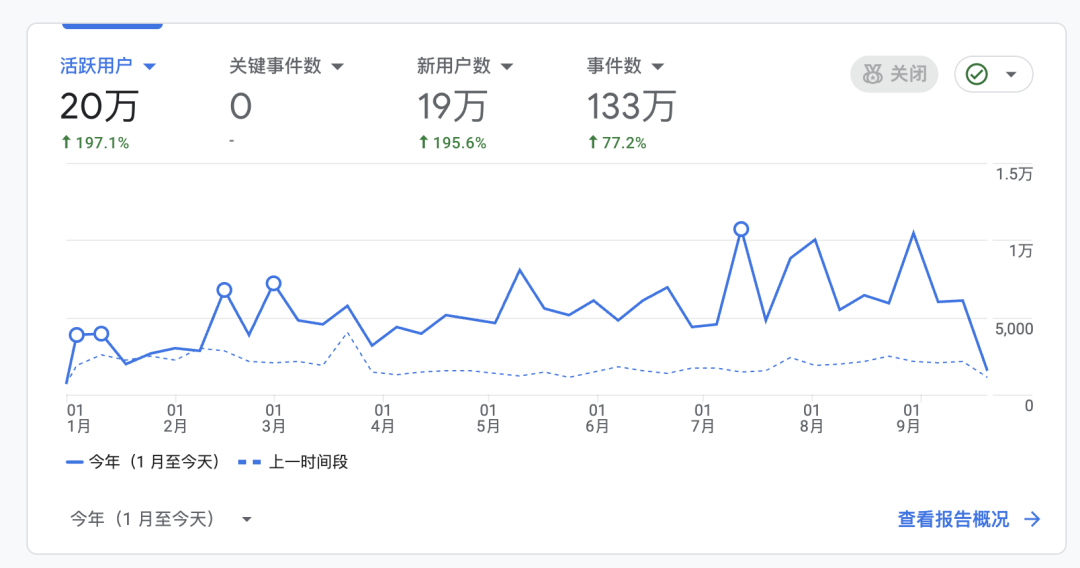
Task: Click the medal icon on 关闭 button
Action: pyautogui.click(x=873, y=74)
